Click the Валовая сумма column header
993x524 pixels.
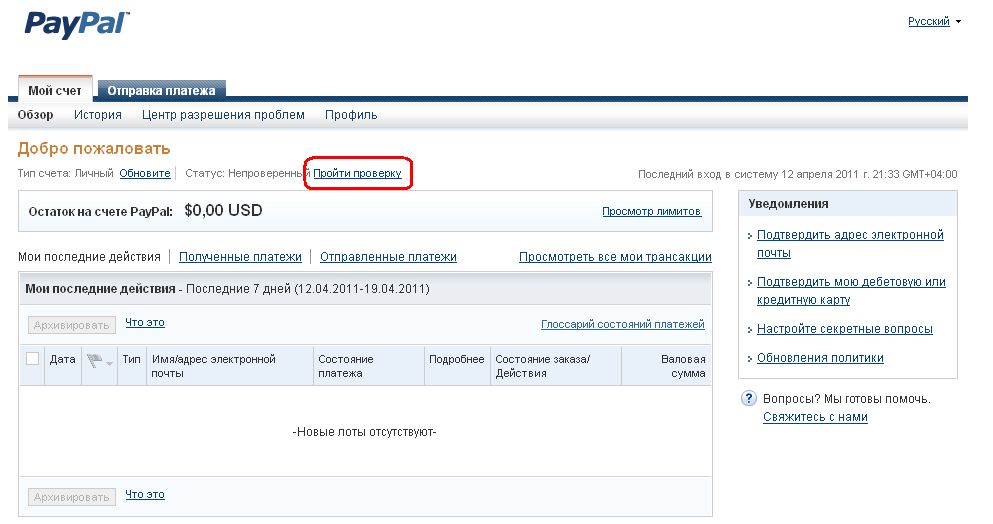(x=683, y=366)
